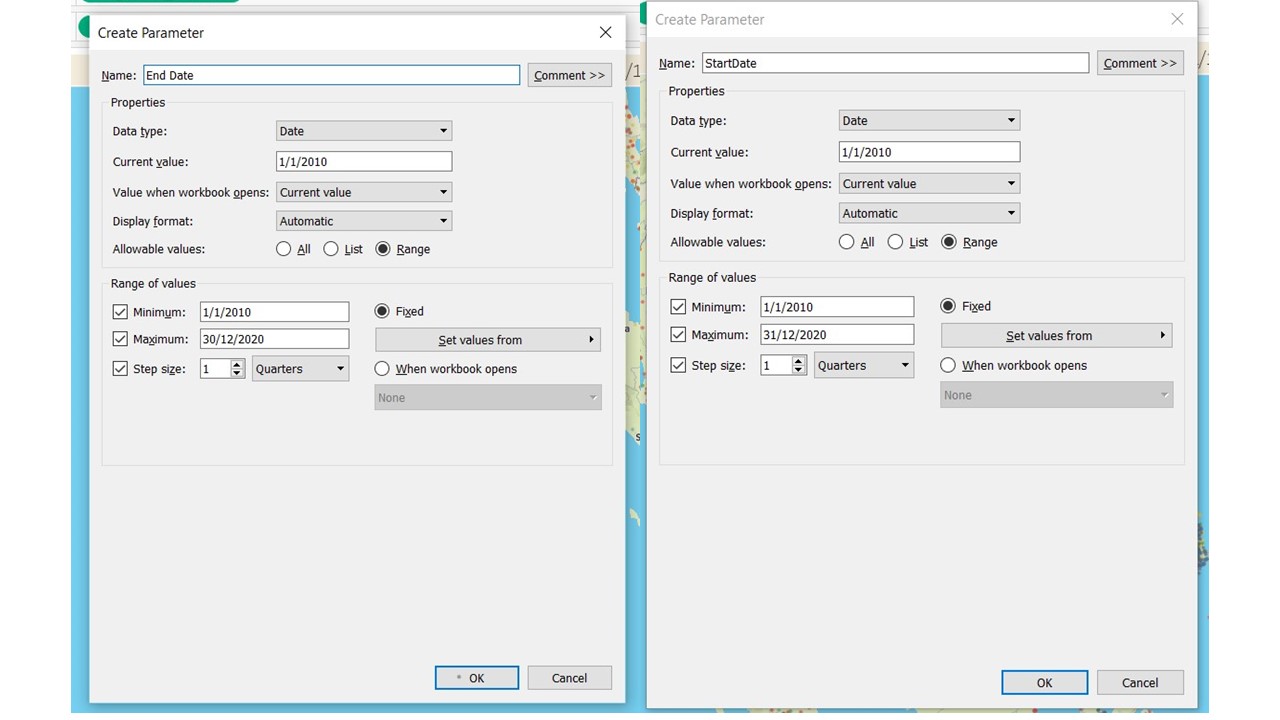Select List allowable values in StartDate dialog
Image resolution: width=1280 pixels, height=720 pixels.
[x=896, y=242]
